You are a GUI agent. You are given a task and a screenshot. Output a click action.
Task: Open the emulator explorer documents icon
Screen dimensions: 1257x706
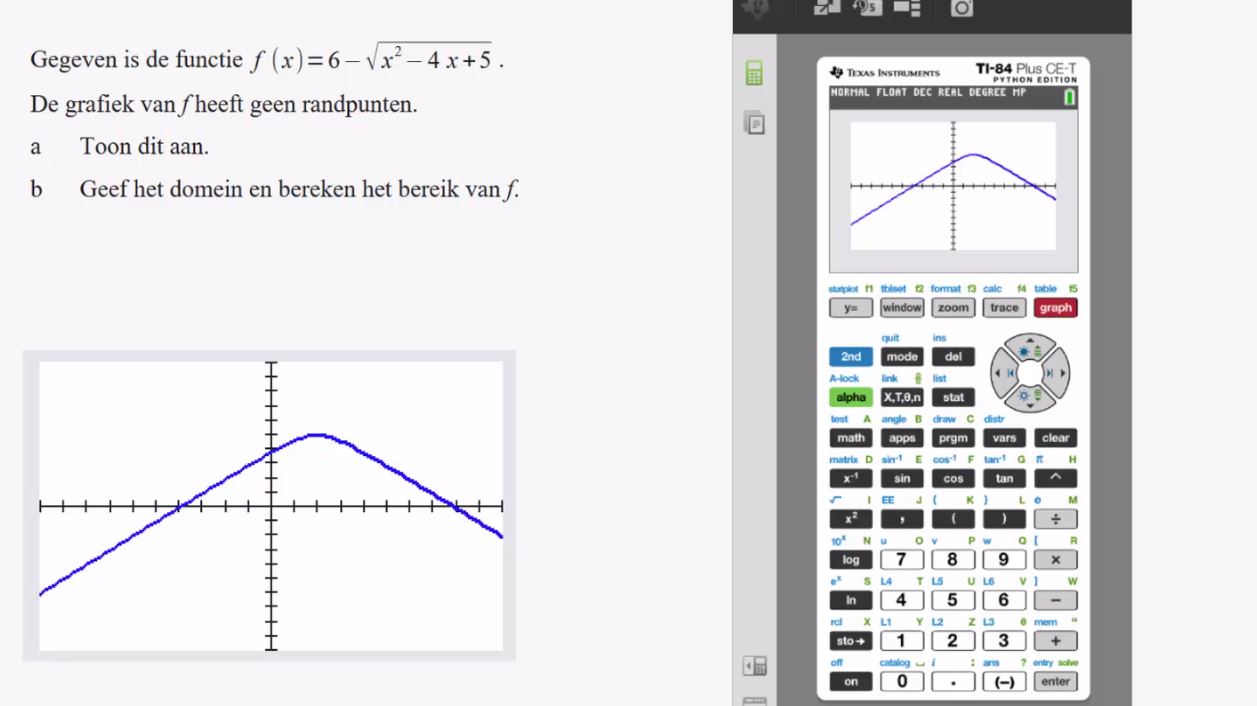pyautogui.click(x=754, y=123)
